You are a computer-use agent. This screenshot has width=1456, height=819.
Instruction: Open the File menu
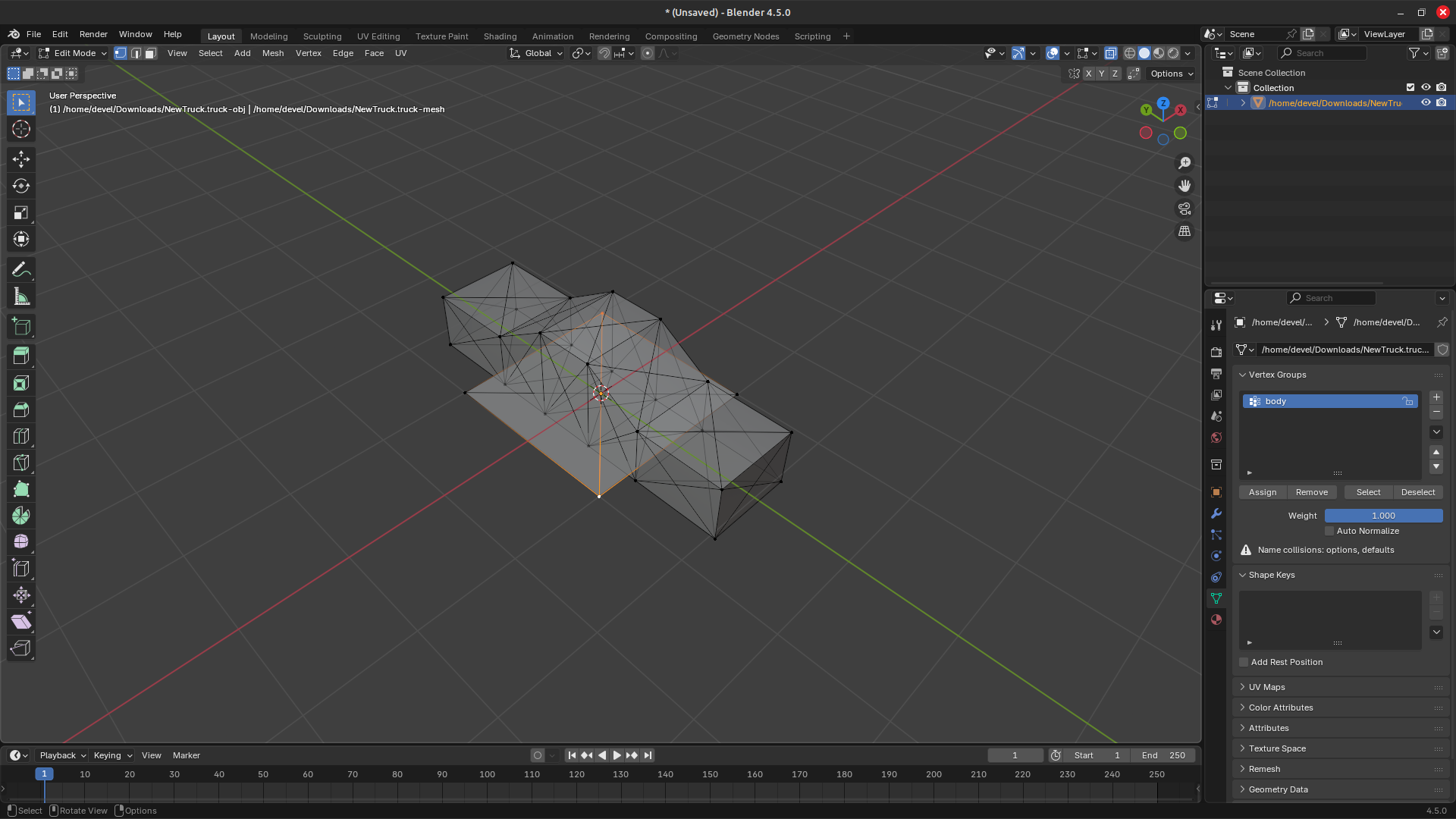pyautogui.click(x=33, y=34)
